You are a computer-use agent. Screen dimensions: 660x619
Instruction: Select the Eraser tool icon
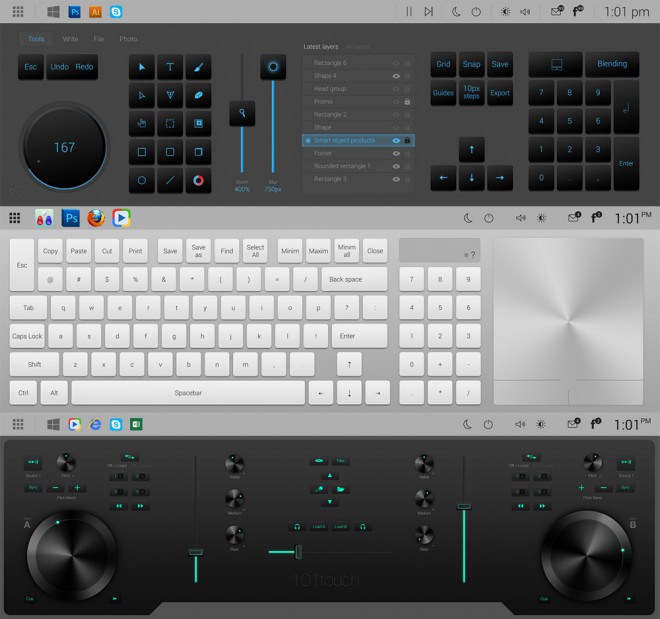pos(198,95)
